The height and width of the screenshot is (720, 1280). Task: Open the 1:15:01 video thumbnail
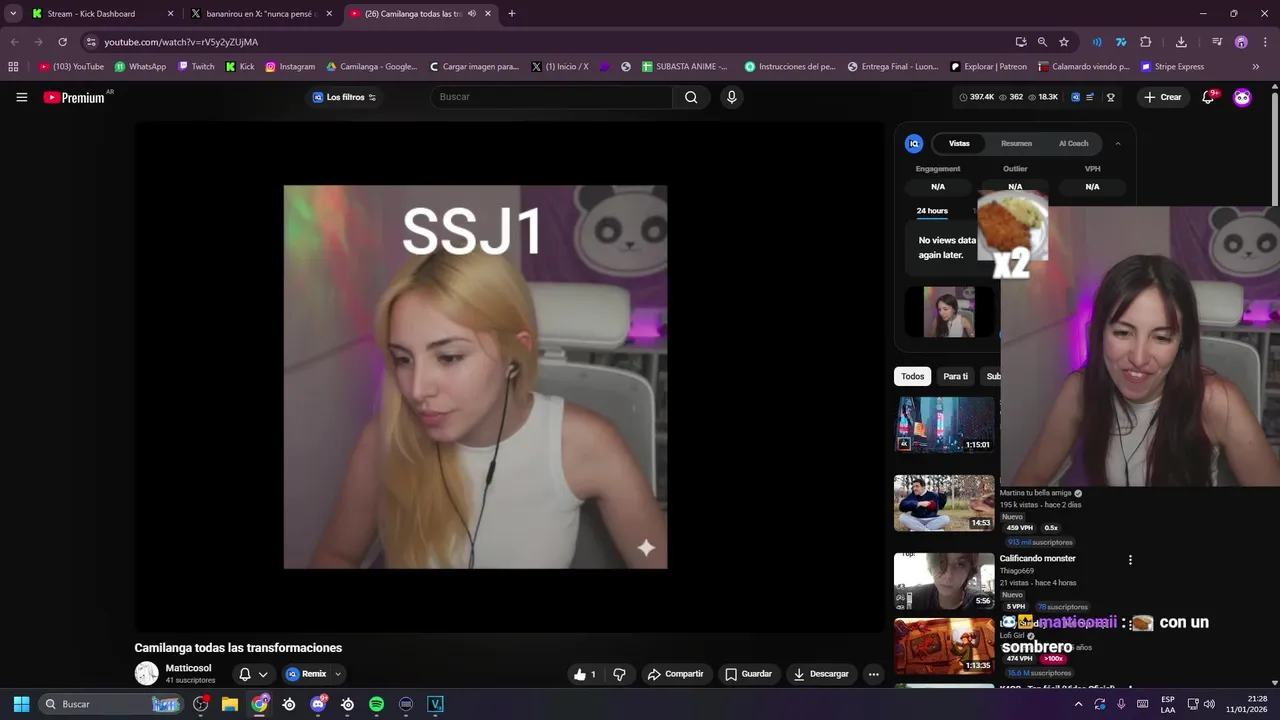pyautogui.click(x=944, y=425)
